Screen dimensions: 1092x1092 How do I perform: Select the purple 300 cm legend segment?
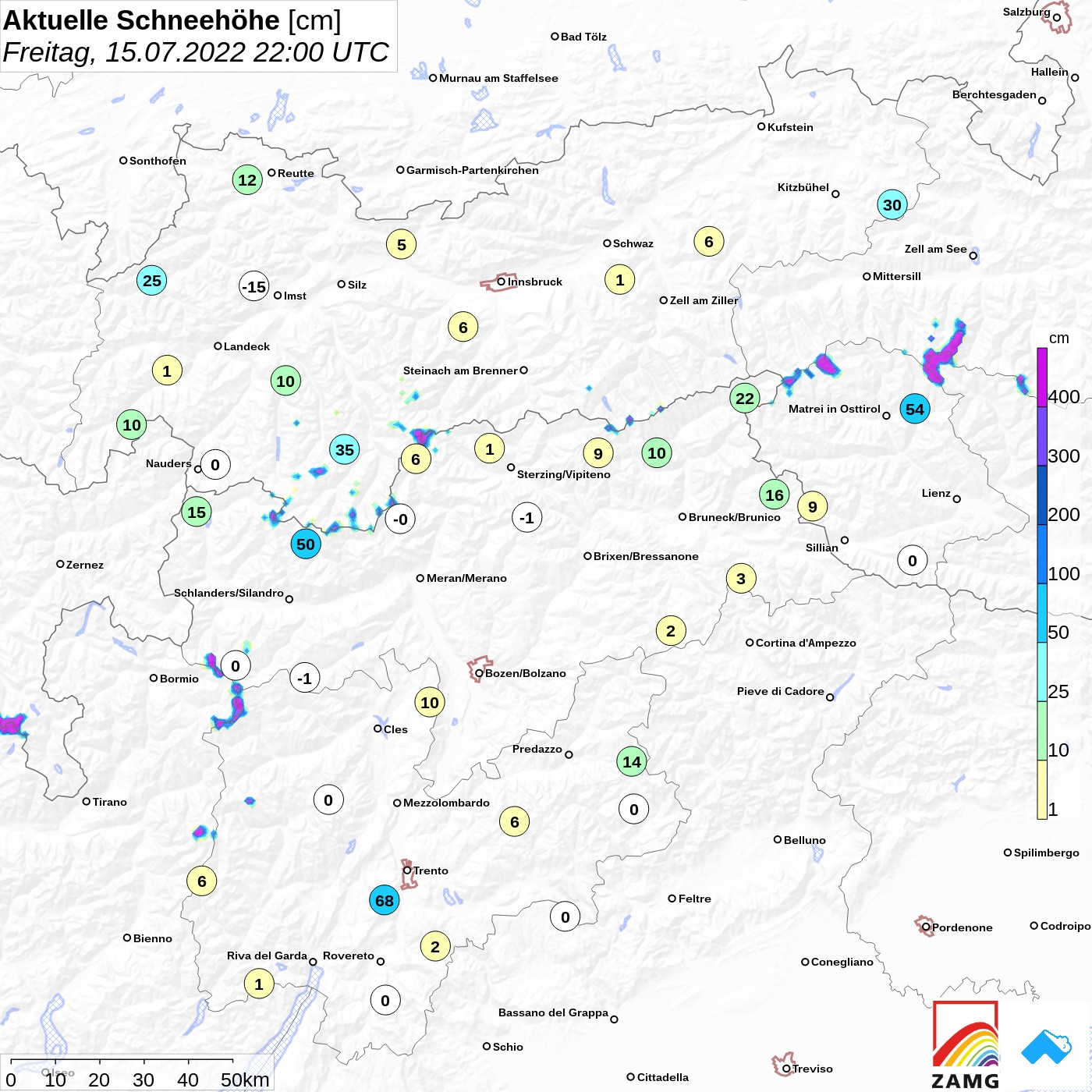click(1042, 437)
